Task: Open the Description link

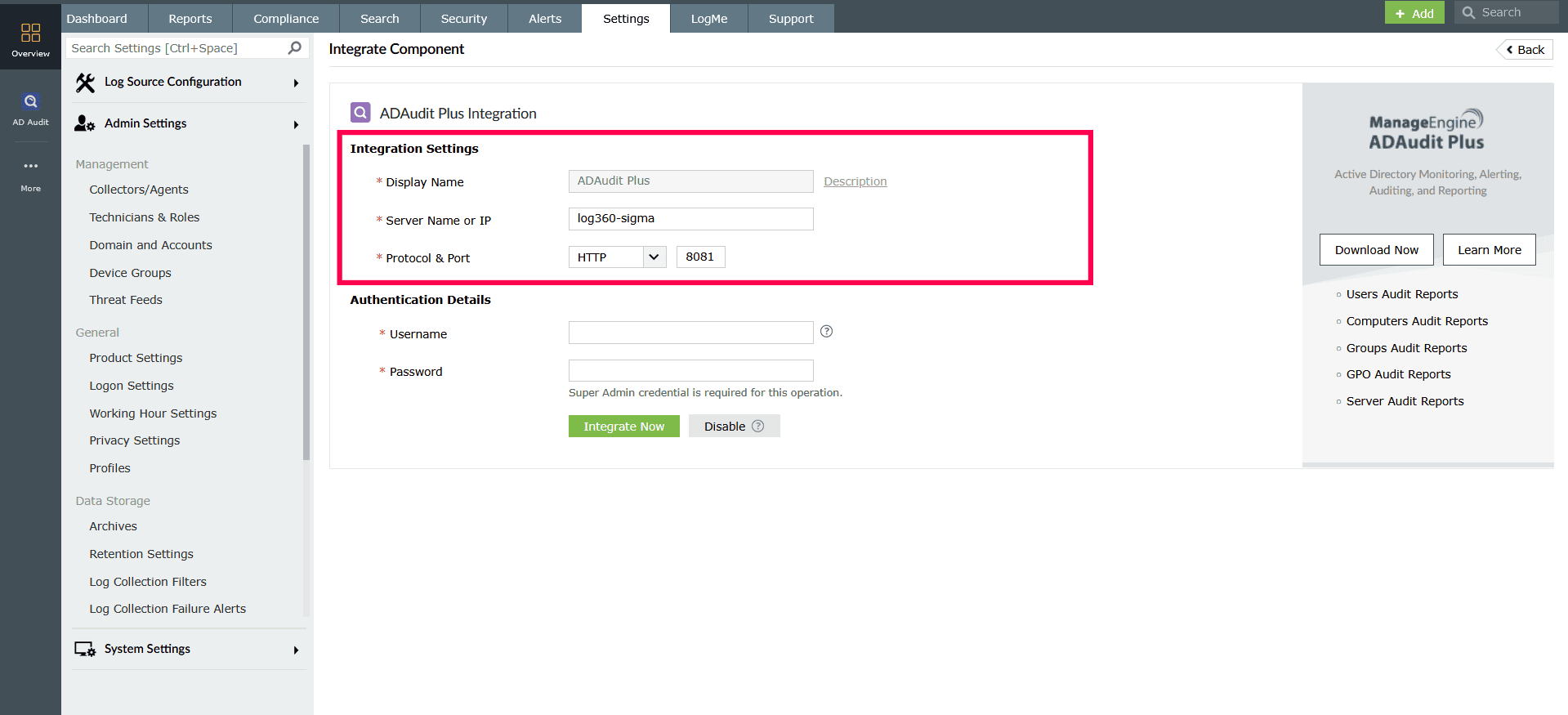Action: point(855,181)
